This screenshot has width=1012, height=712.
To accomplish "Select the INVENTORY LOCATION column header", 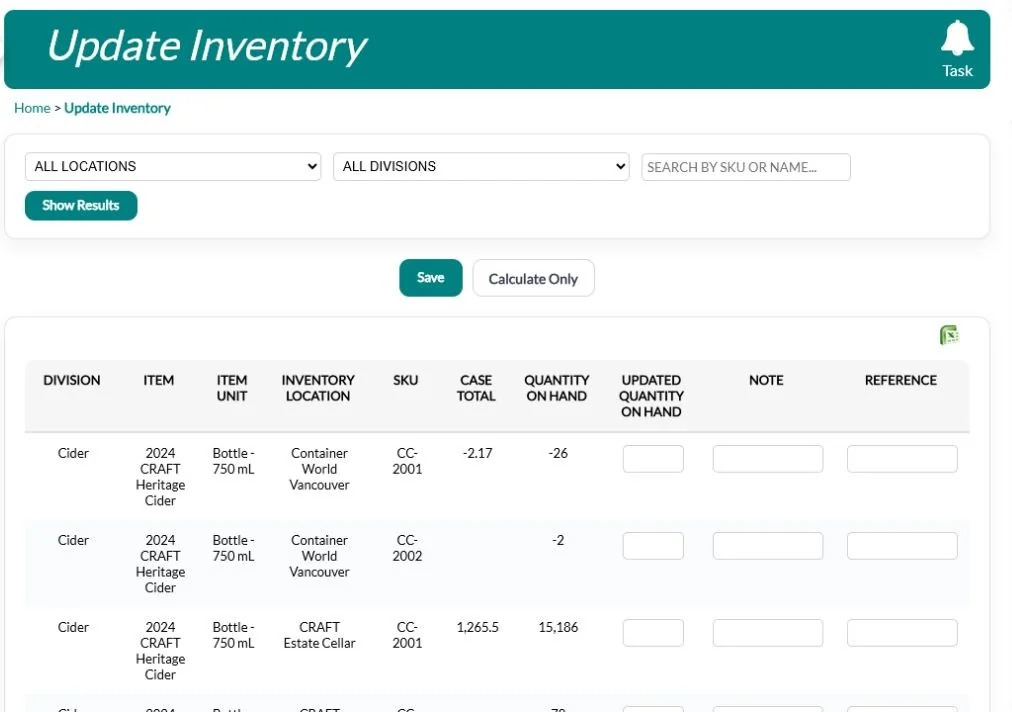I will 318,388.
